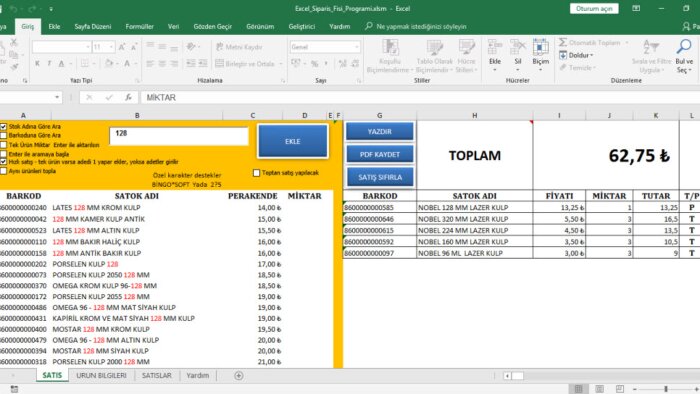700x394 pixels.
Task: Click the Yardım sheet tab
Action: pos(198,376)
